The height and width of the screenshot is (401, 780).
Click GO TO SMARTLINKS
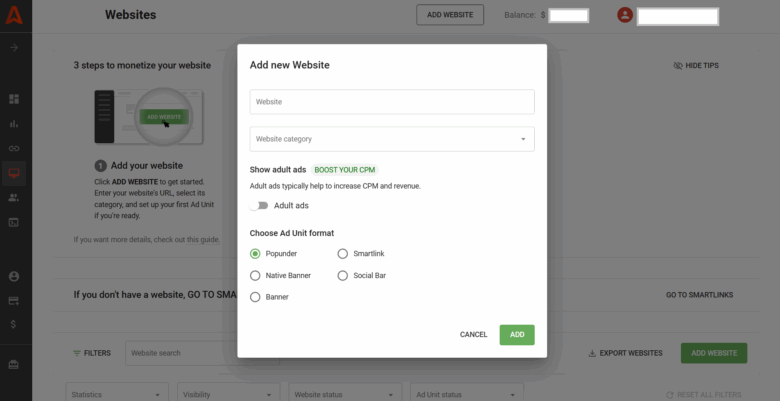699,295
